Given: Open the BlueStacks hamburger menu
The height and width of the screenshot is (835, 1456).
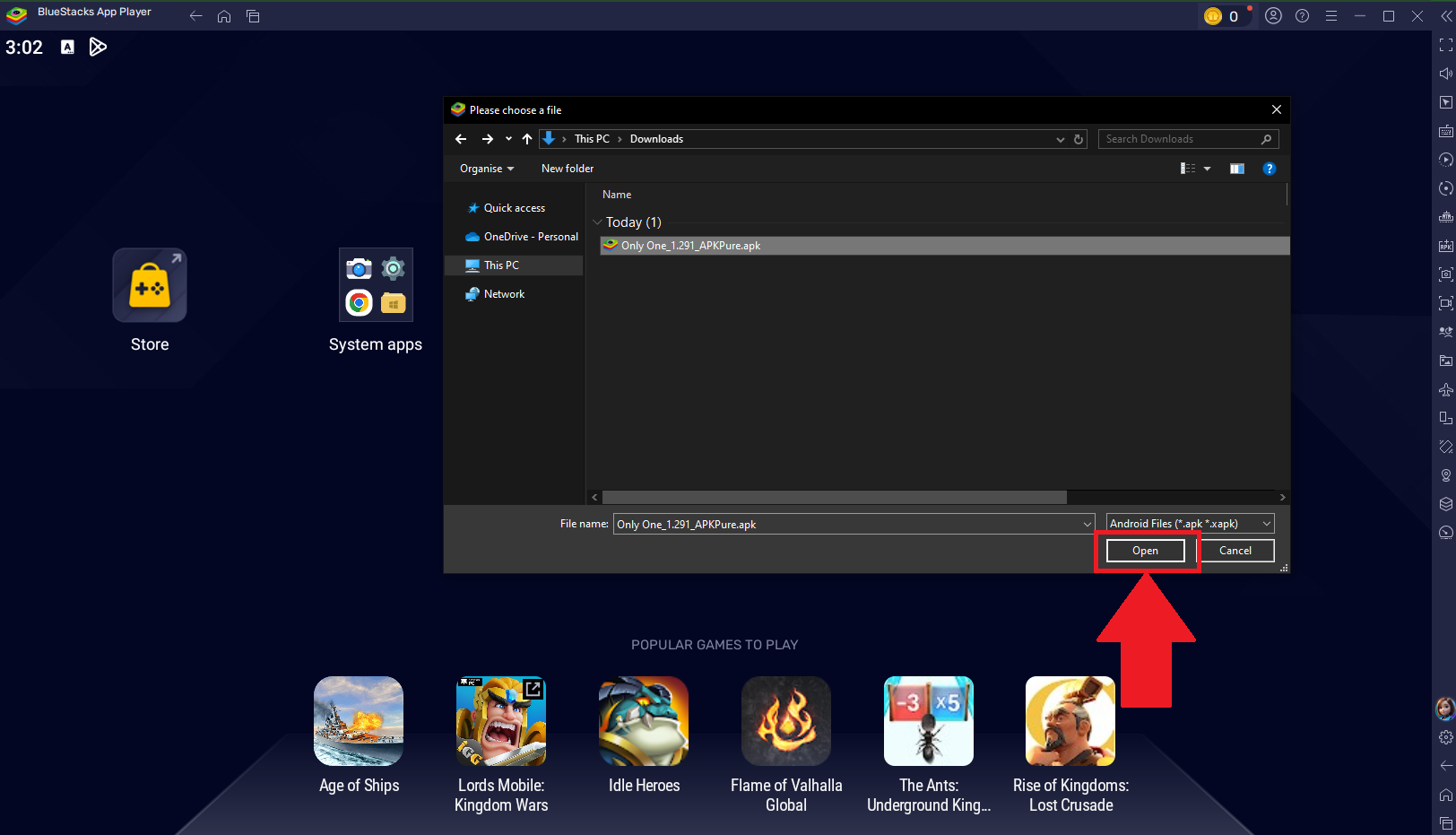Looking at the screenshot, I should 1331,15.
